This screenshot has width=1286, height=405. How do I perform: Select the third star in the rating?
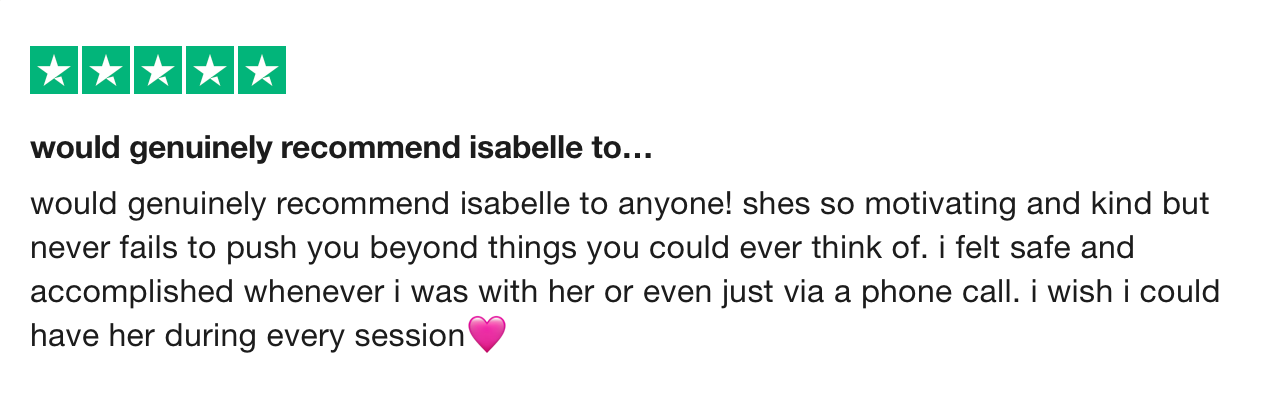pyautogui.click(x=158, y=70)
